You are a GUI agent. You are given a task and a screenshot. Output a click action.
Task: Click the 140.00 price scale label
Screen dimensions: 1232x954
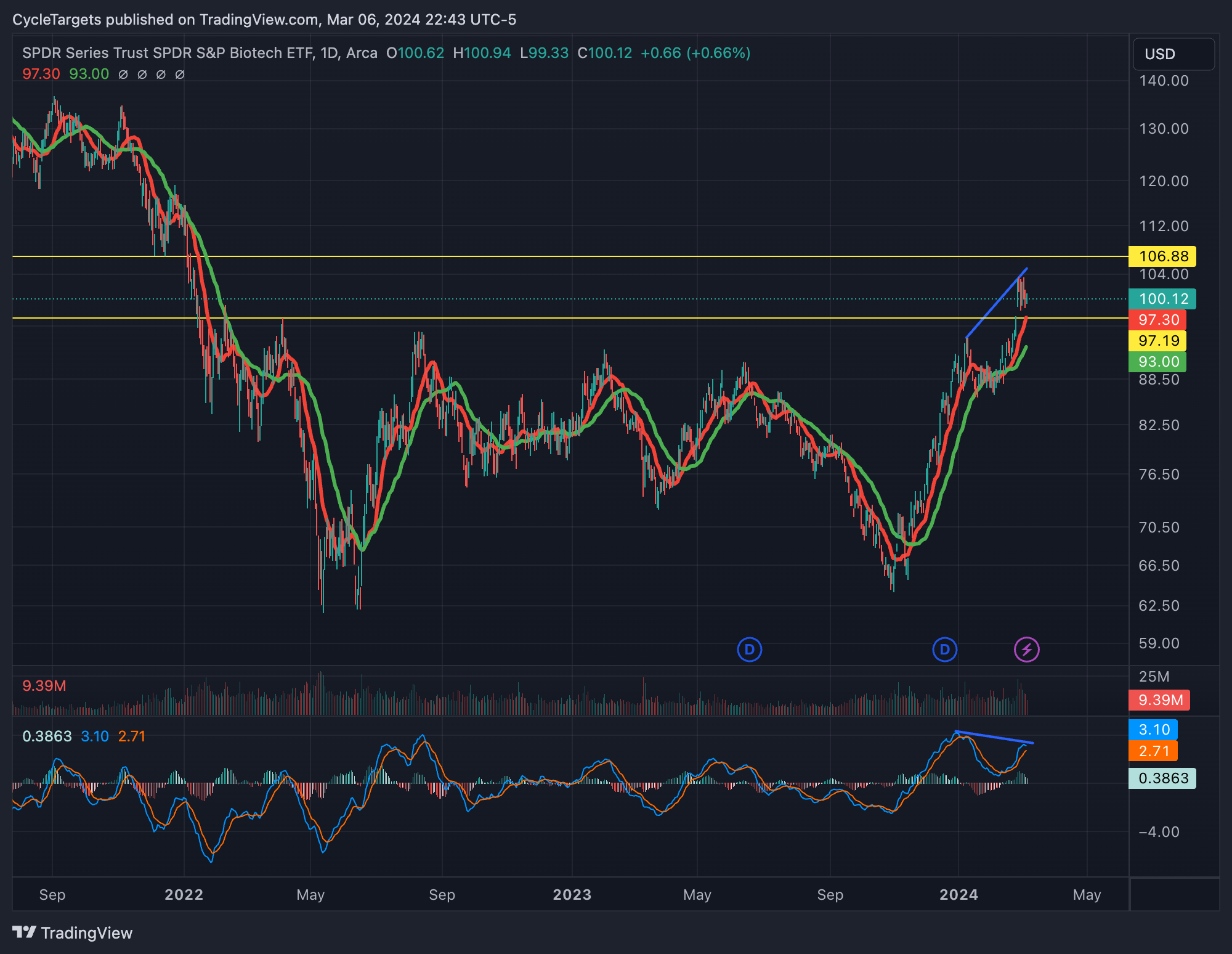coord(1164,81)
